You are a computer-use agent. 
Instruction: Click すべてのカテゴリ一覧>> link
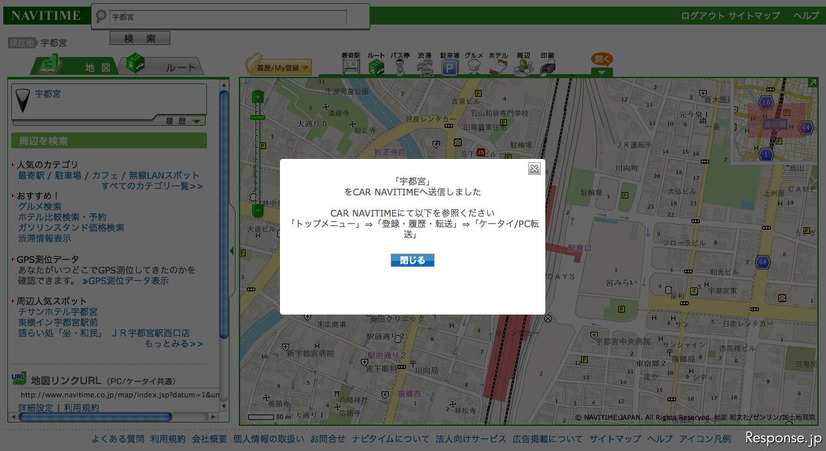(x=152, y=186)
